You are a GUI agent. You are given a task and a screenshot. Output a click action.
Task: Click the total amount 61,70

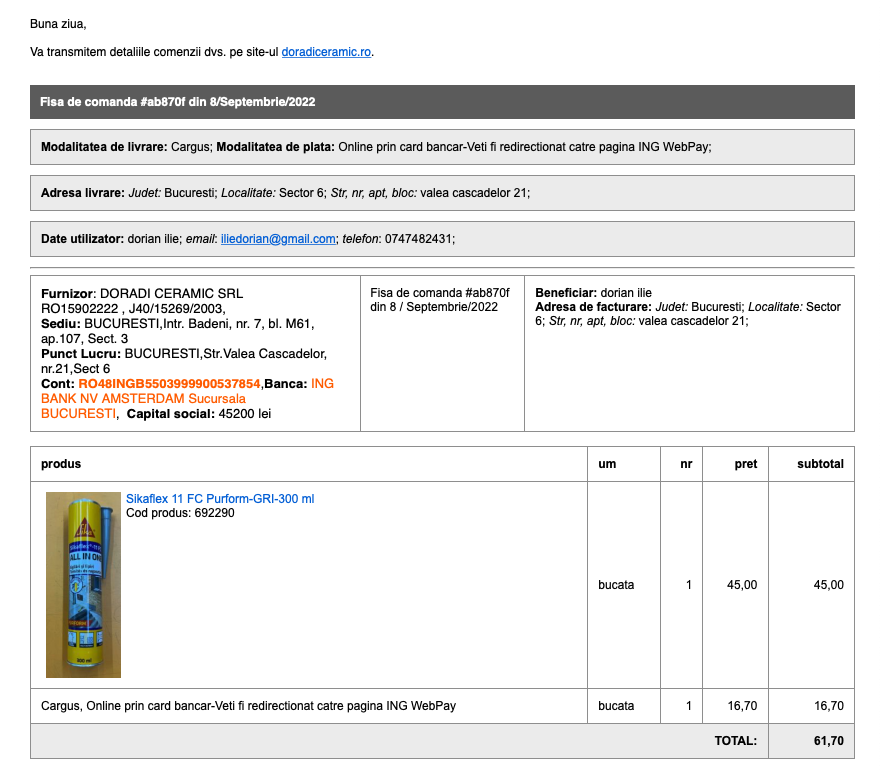click(828, 741)
